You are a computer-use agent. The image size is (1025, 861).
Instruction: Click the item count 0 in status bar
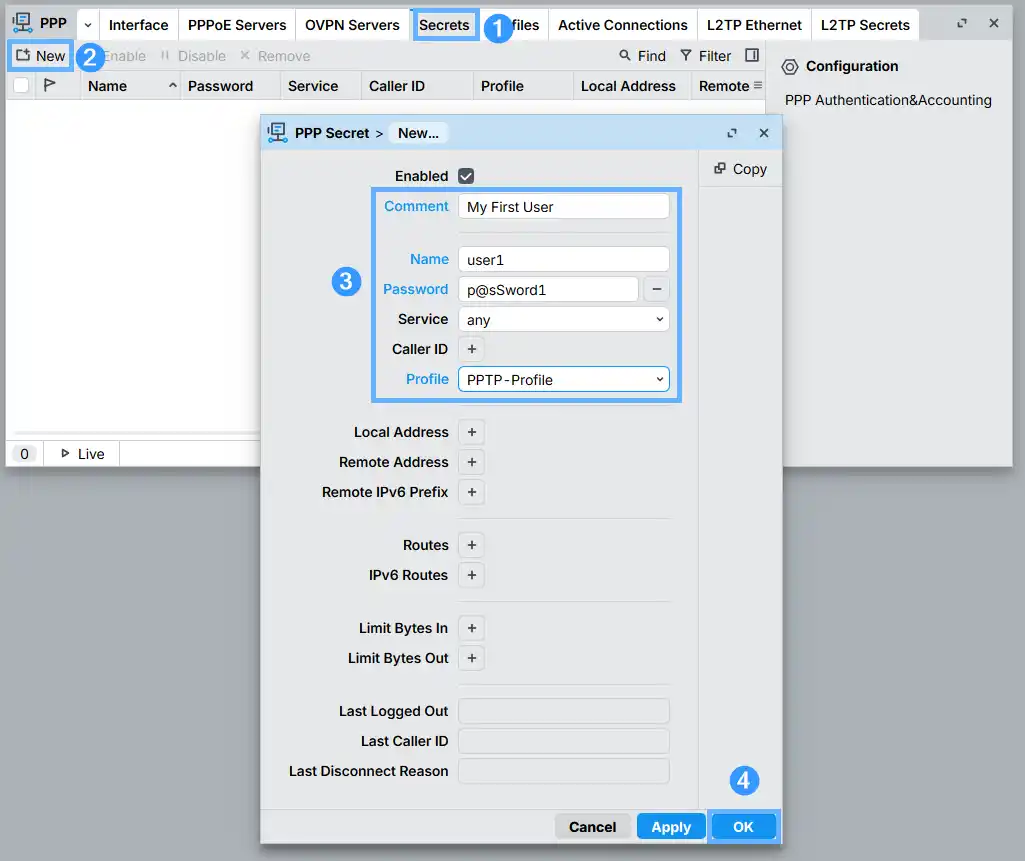point(24,454)
